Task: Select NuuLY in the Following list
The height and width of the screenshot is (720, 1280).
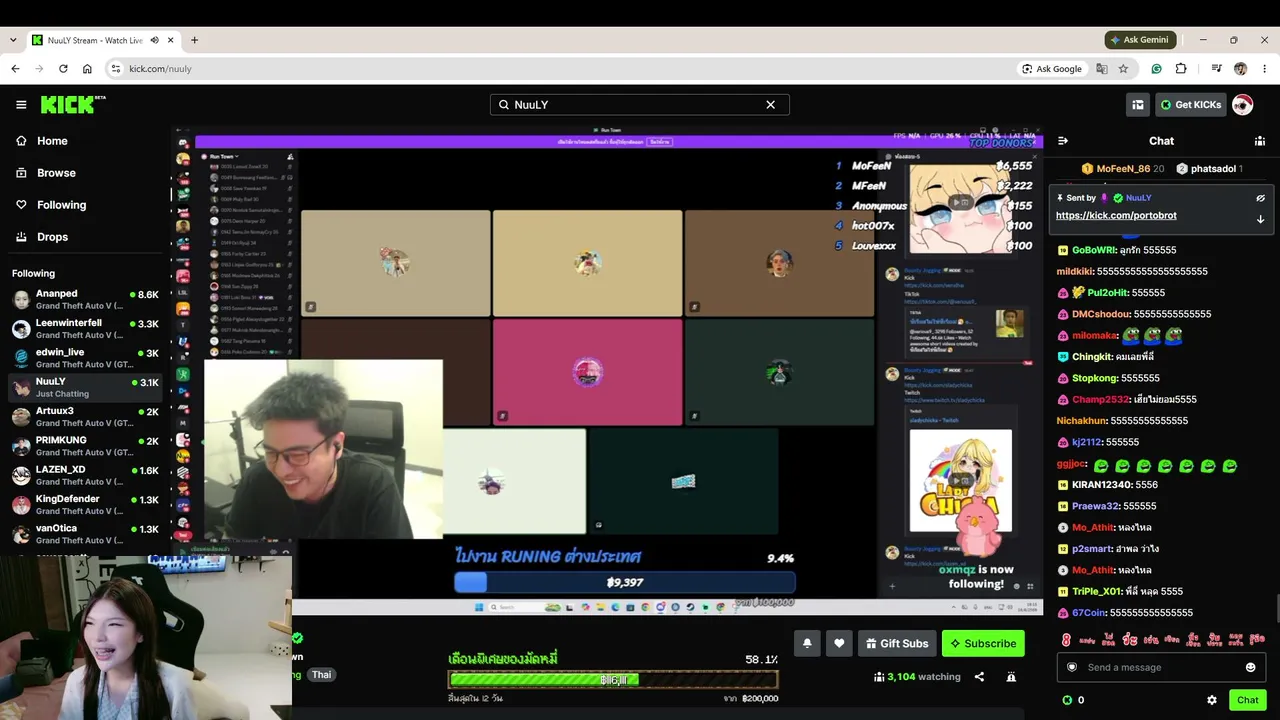Action: (85, 387)
